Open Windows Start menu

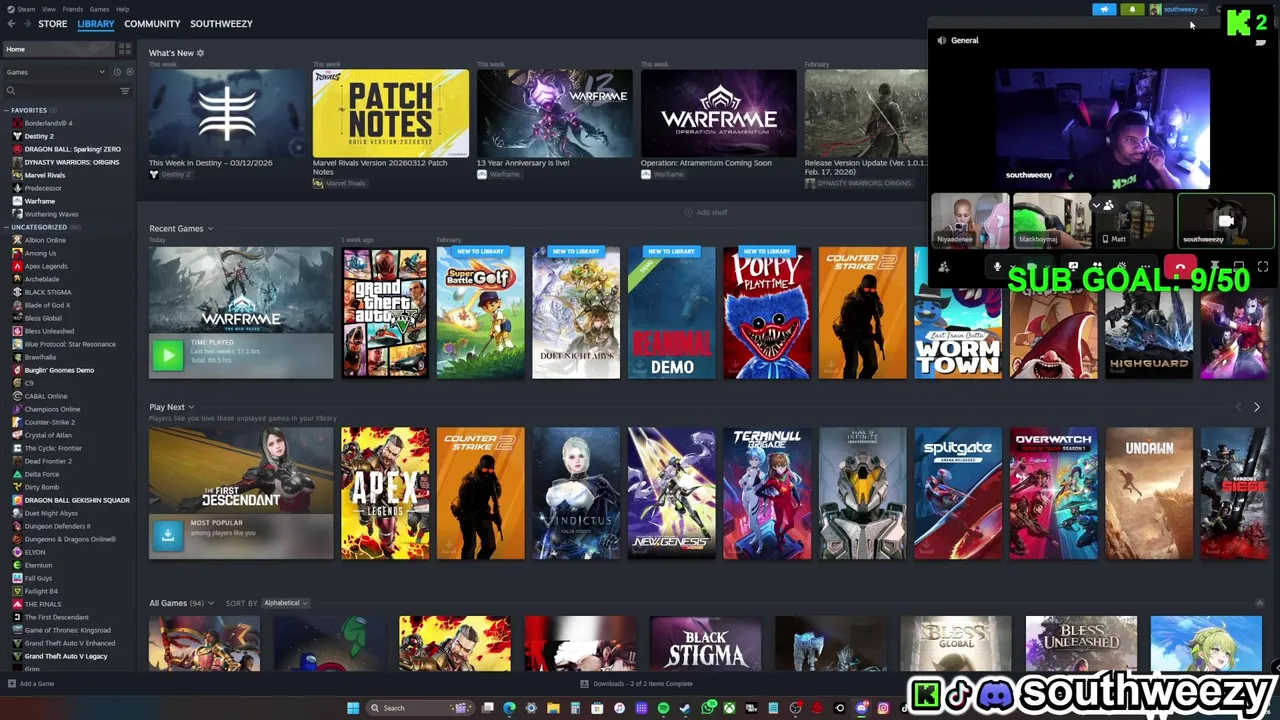coord(353,708)
